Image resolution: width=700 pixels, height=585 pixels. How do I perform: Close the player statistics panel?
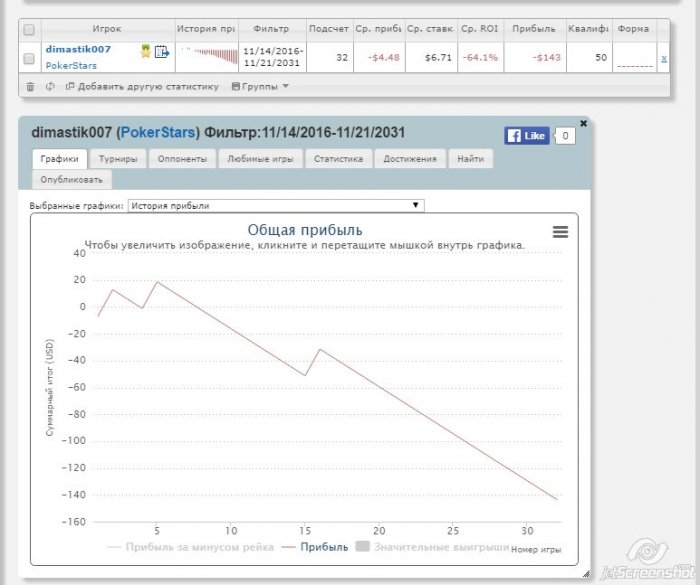pos(584,124)
